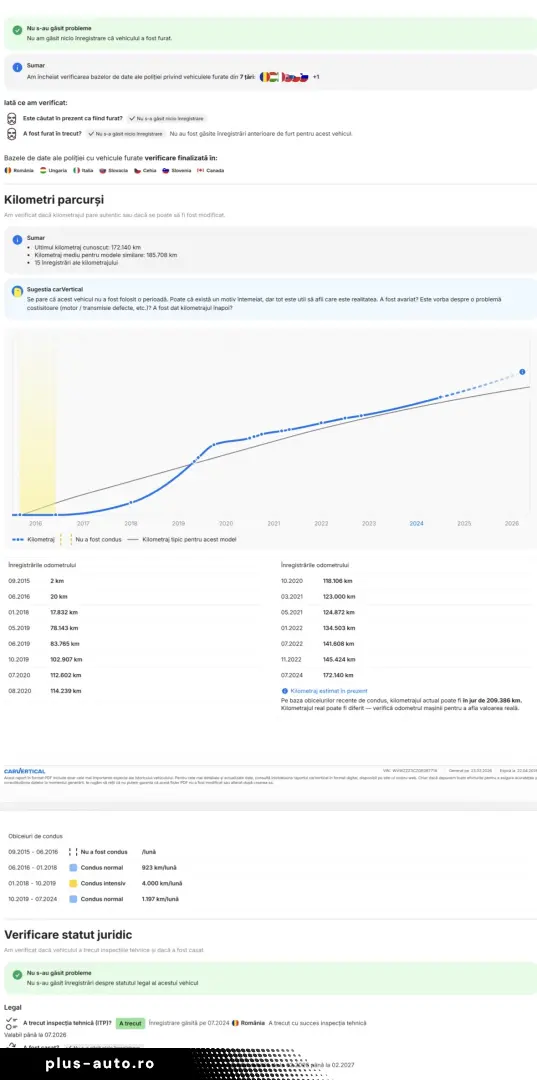Image resolution: width=537 pixels, height=1080 pixels.
Task: Click the "Nu s-a găsit nicio înregistrare" badge for the current-theft check
Action: pyautogui.click(x=167, y=118)
